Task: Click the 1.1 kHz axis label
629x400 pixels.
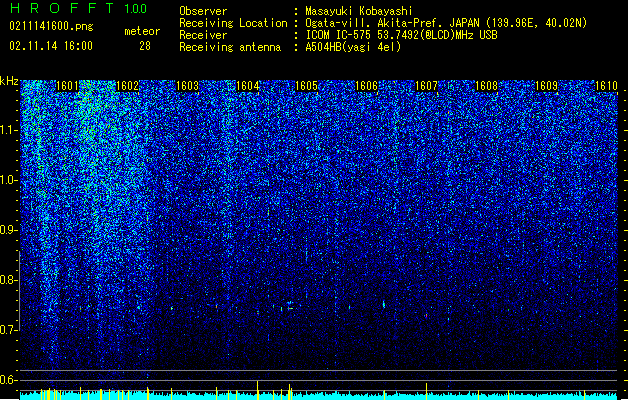Action: point(8,130)
